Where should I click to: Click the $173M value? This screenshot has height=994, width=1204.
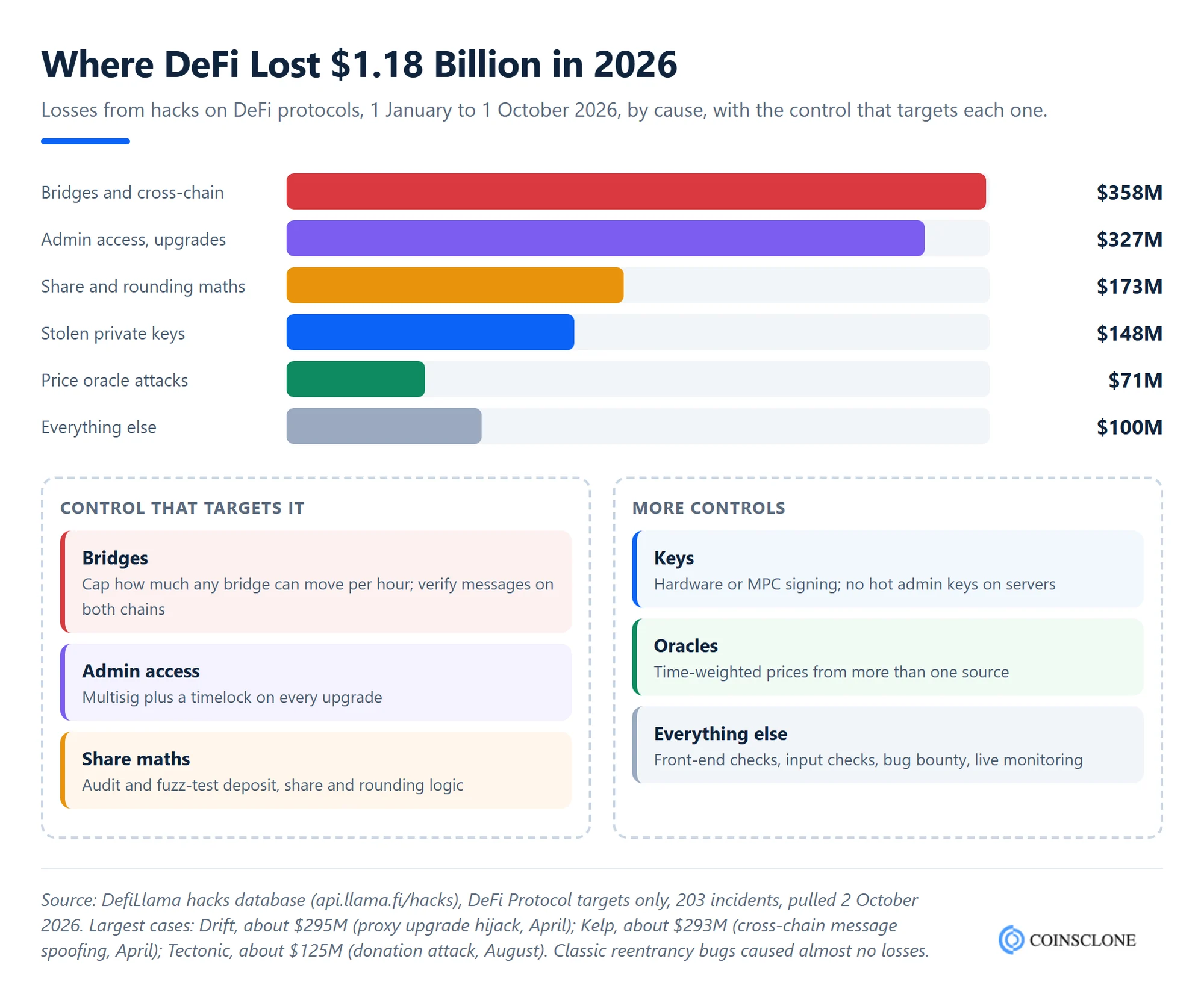click(x=1129, y=287)
